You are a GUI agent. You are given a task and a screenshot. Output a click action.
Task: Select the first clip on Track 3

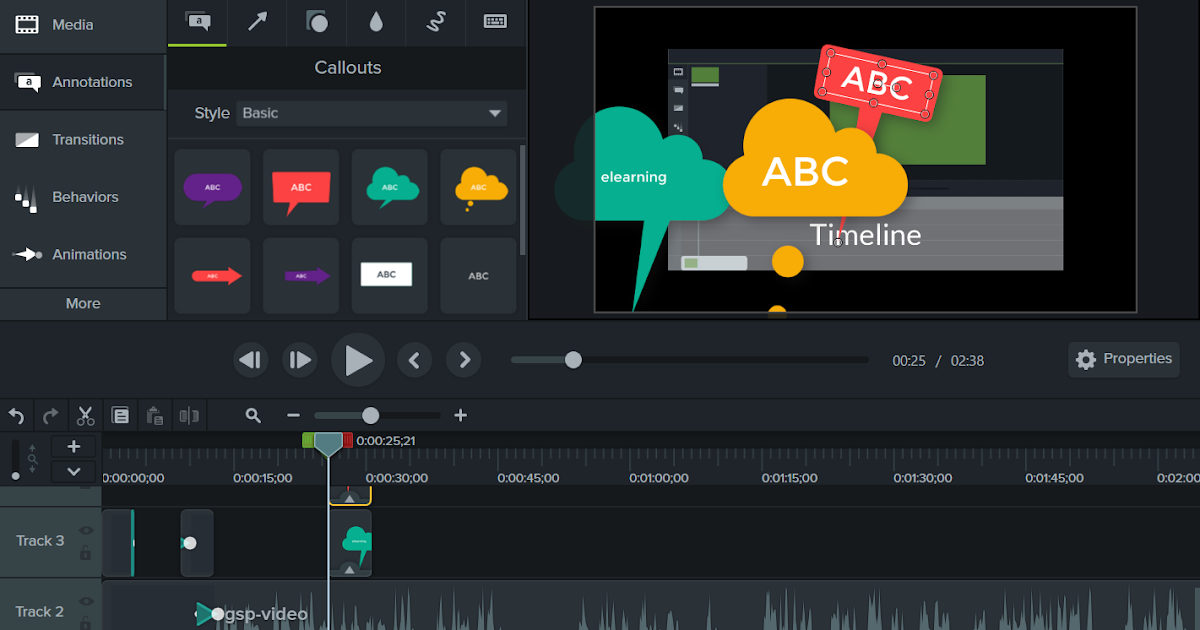(x=118, y=543)
